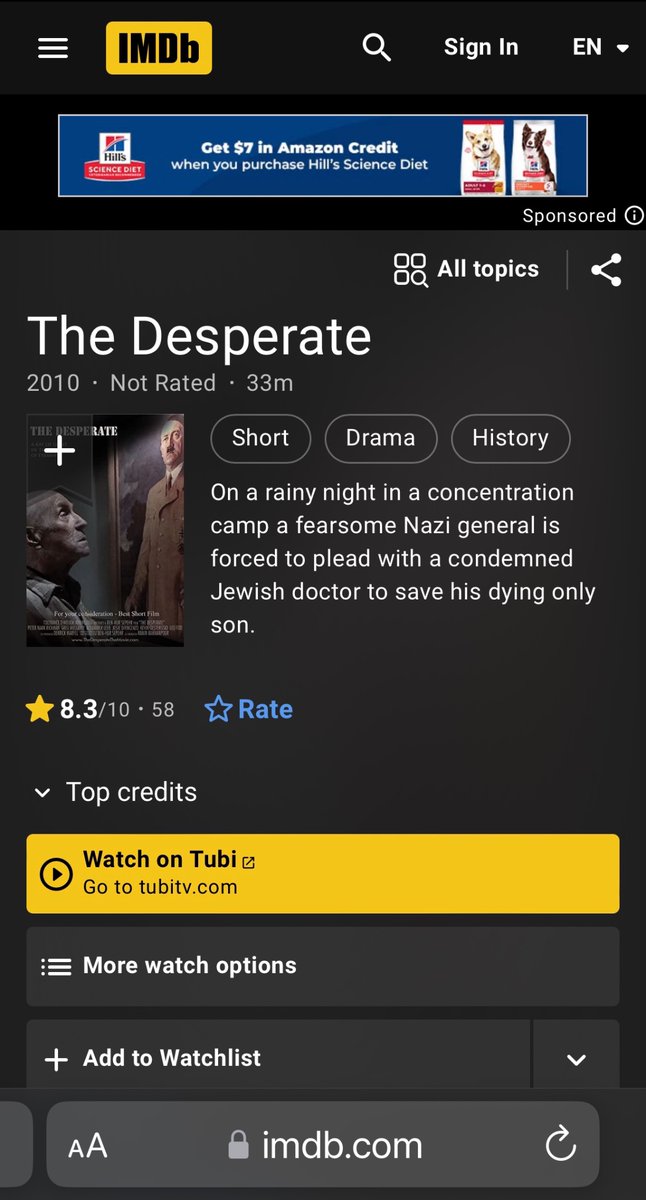Open More watch options
Screen dimensions: 646x1200
(323, 966)
